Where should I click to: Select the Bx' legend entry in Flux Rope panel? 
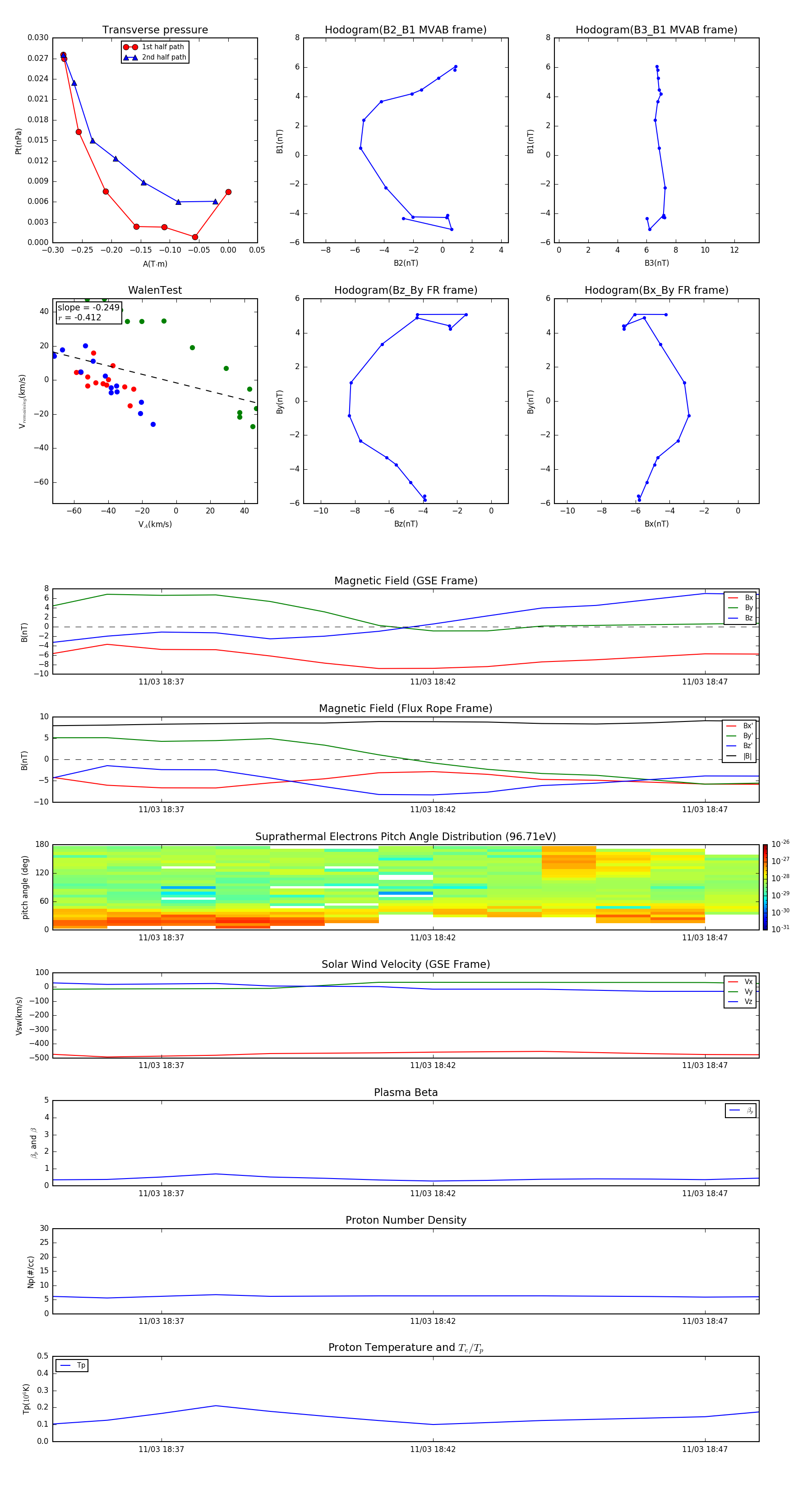pos(739,726)
